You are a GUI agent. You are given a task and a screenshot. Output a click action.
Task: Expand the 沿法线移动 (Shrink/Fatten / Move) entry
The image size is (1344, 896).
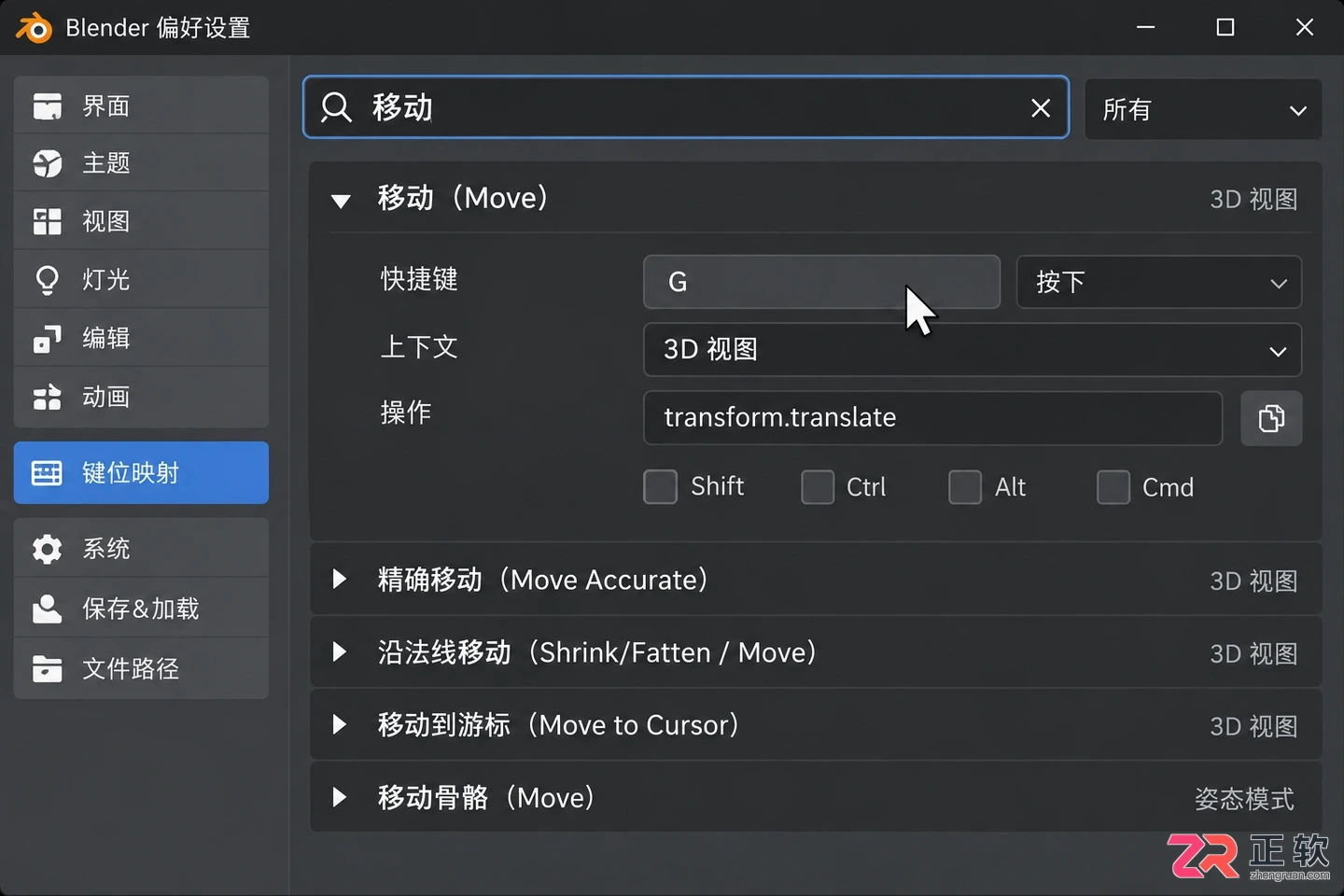coord(340,652)
